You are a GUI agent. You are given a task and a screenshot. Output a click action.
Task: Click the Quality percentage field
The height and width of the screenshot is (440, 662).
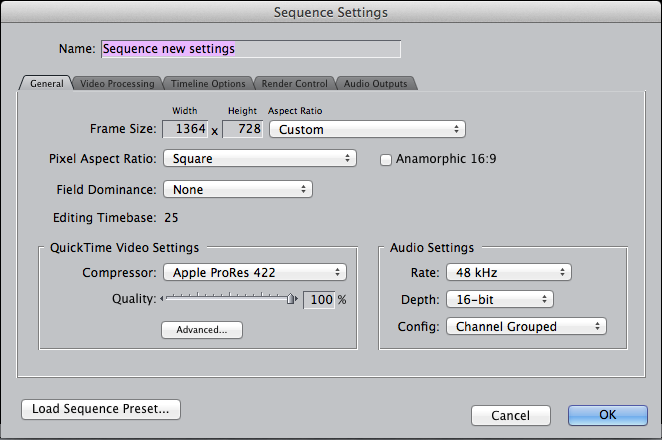click(x=318, y=300)
